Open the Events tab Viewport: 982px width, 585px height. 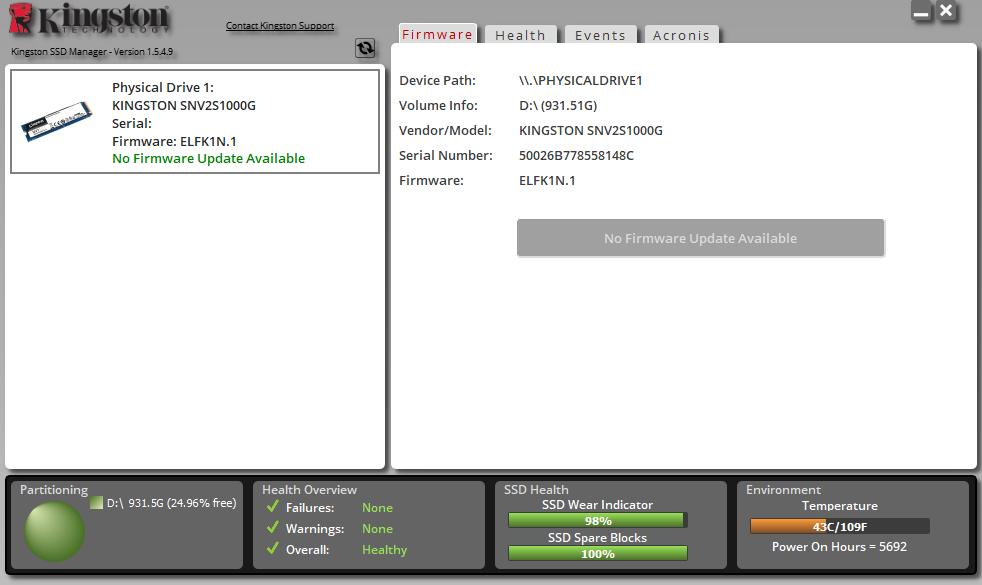click(600, 35)
